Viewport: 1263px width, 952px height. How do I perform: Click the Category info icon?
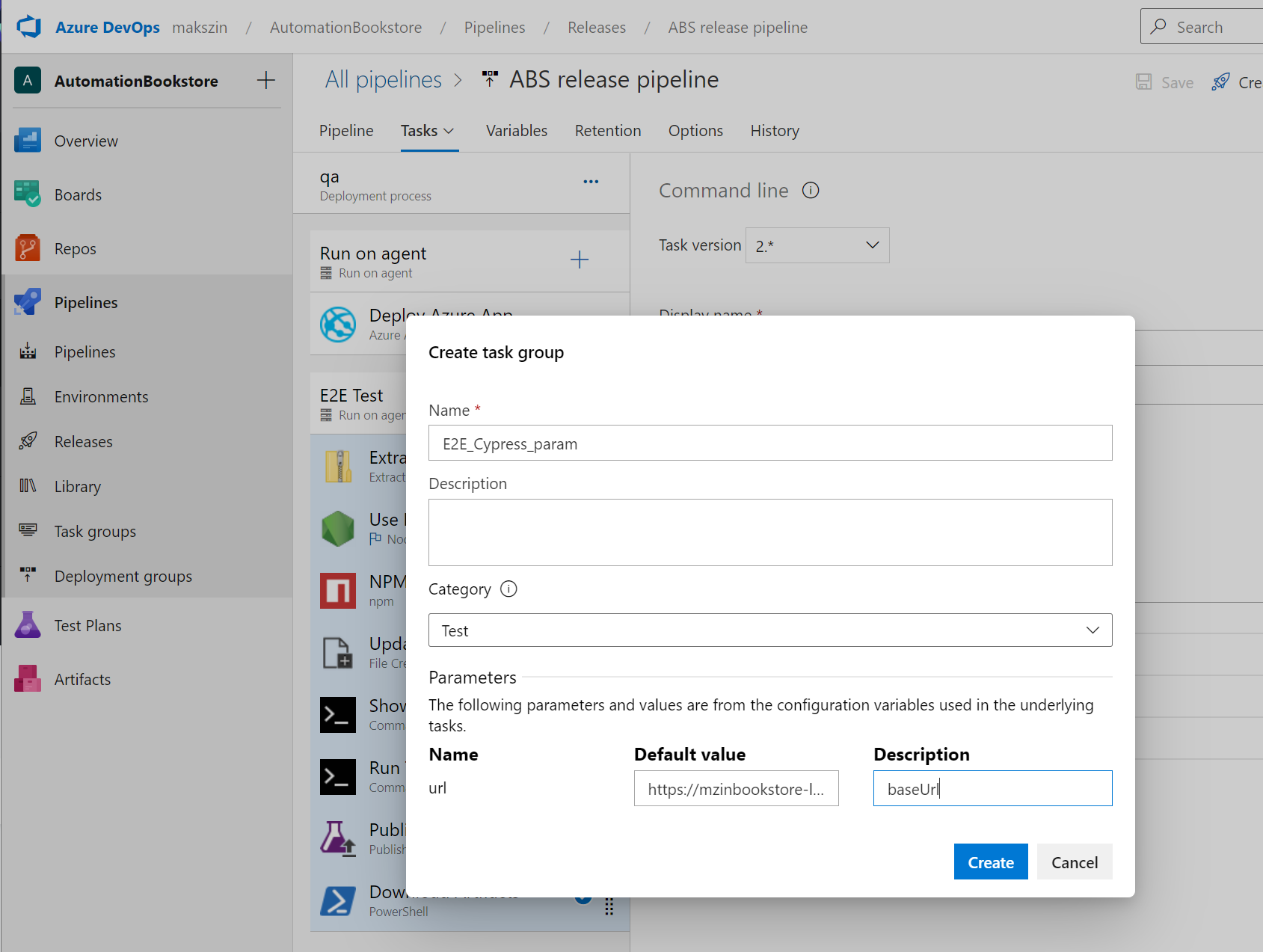pyautogui.click(x=508, y=589)
